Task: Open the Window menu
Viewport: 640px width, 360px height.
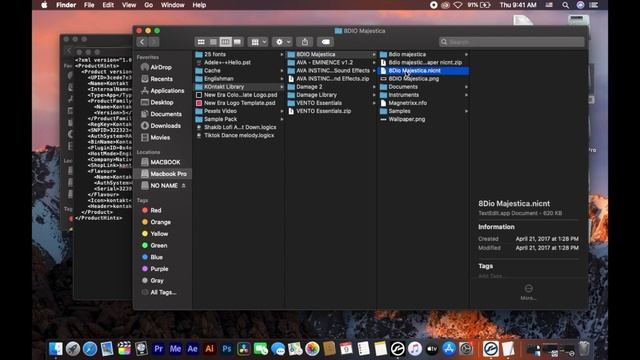Action: point(172,5)
